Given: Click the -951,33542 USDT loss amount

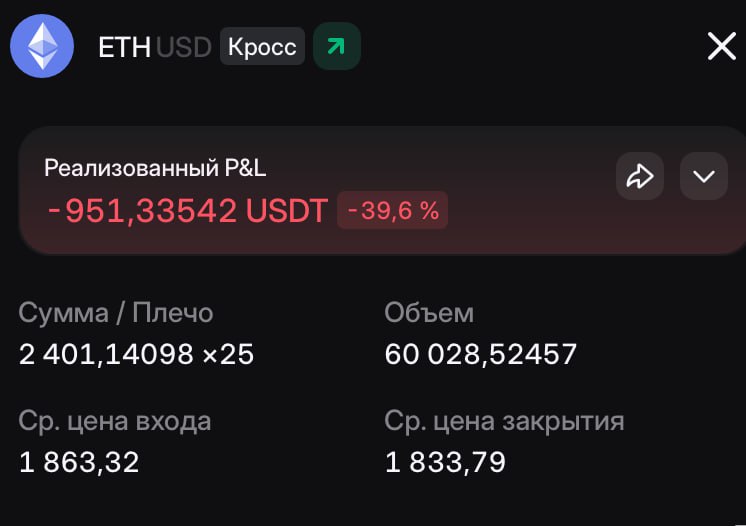Looking at the screenshot, I should [187, 211].
